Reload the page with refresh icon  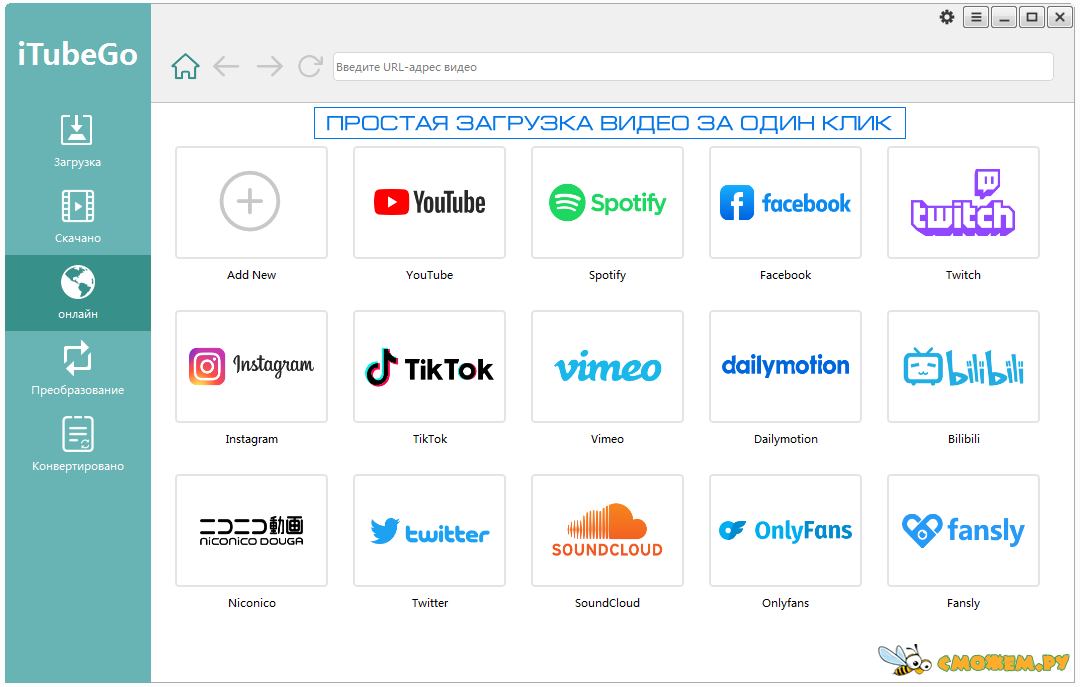[310, 66]
